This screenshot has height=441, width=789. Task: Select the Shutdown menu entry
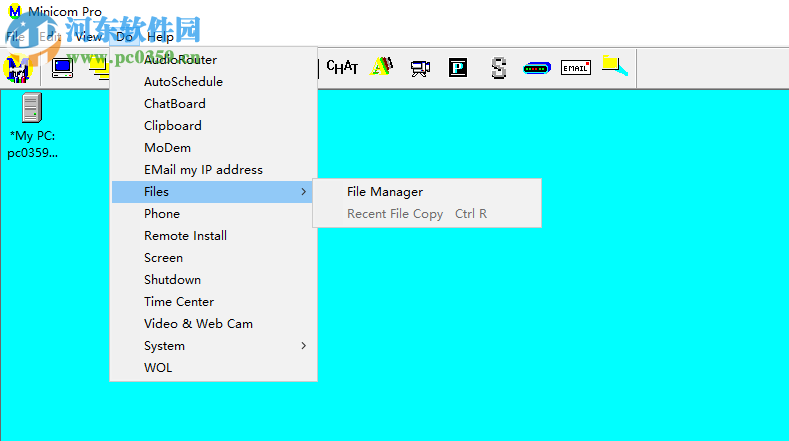[x=172, y=279]
